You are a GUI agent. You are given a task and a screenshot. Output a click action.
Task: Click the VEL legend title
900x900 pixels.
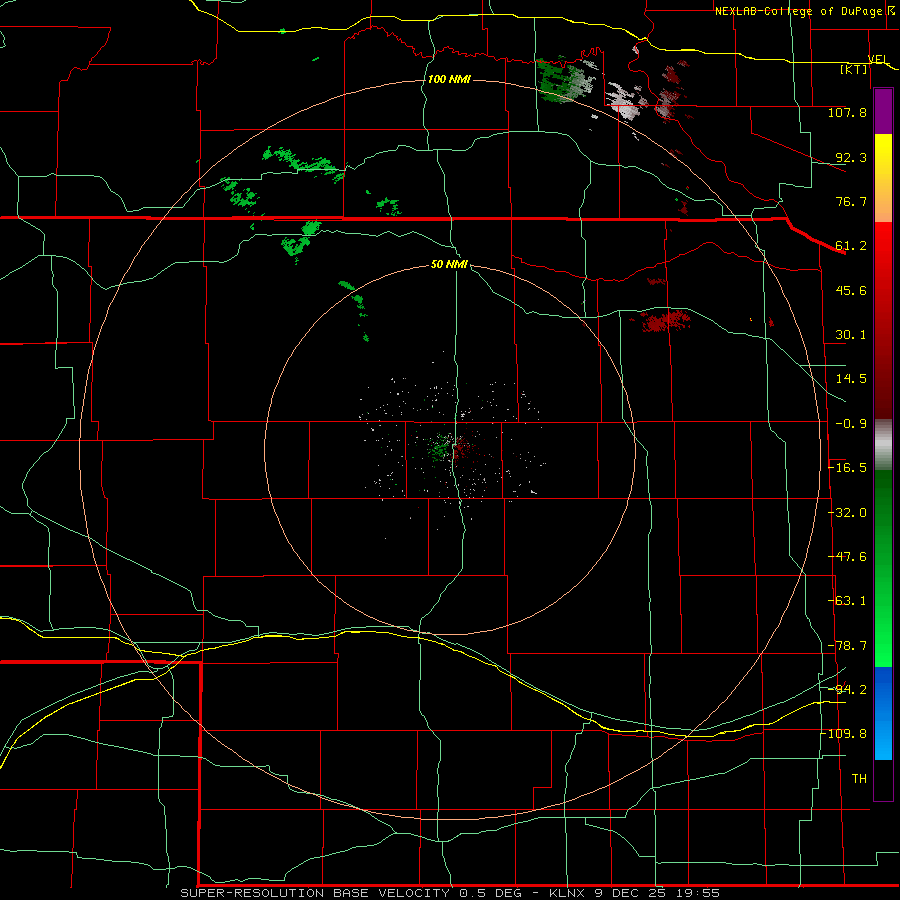coord(877,59)
